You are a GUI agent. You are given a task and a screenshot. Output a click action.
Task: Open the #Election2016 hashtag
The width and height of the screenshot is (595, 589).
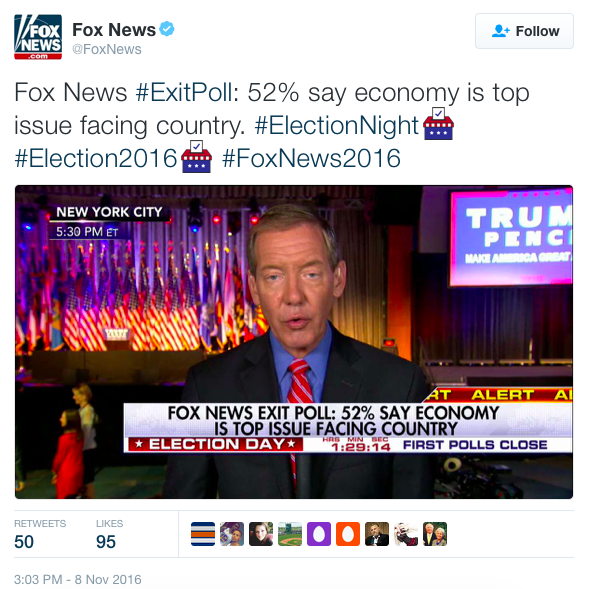coord(96,158)
